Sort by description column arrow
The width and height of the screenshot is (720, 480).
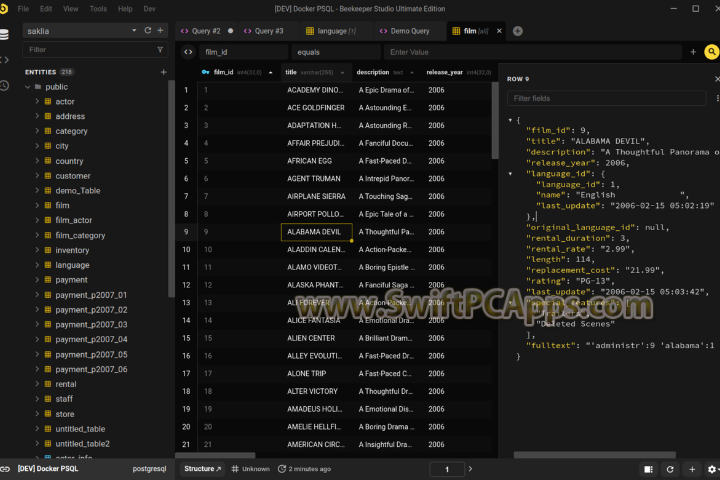(412, 73)
